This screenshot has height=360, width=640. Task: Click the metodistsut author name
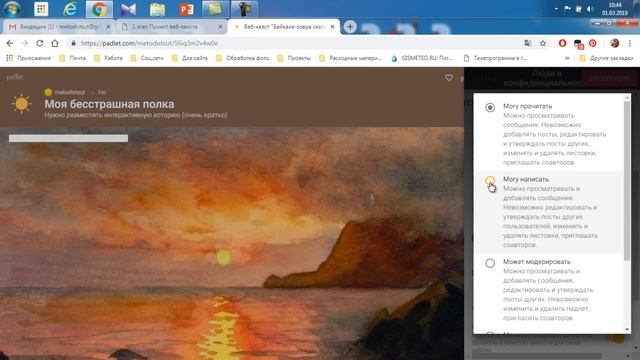pos(69,92)
